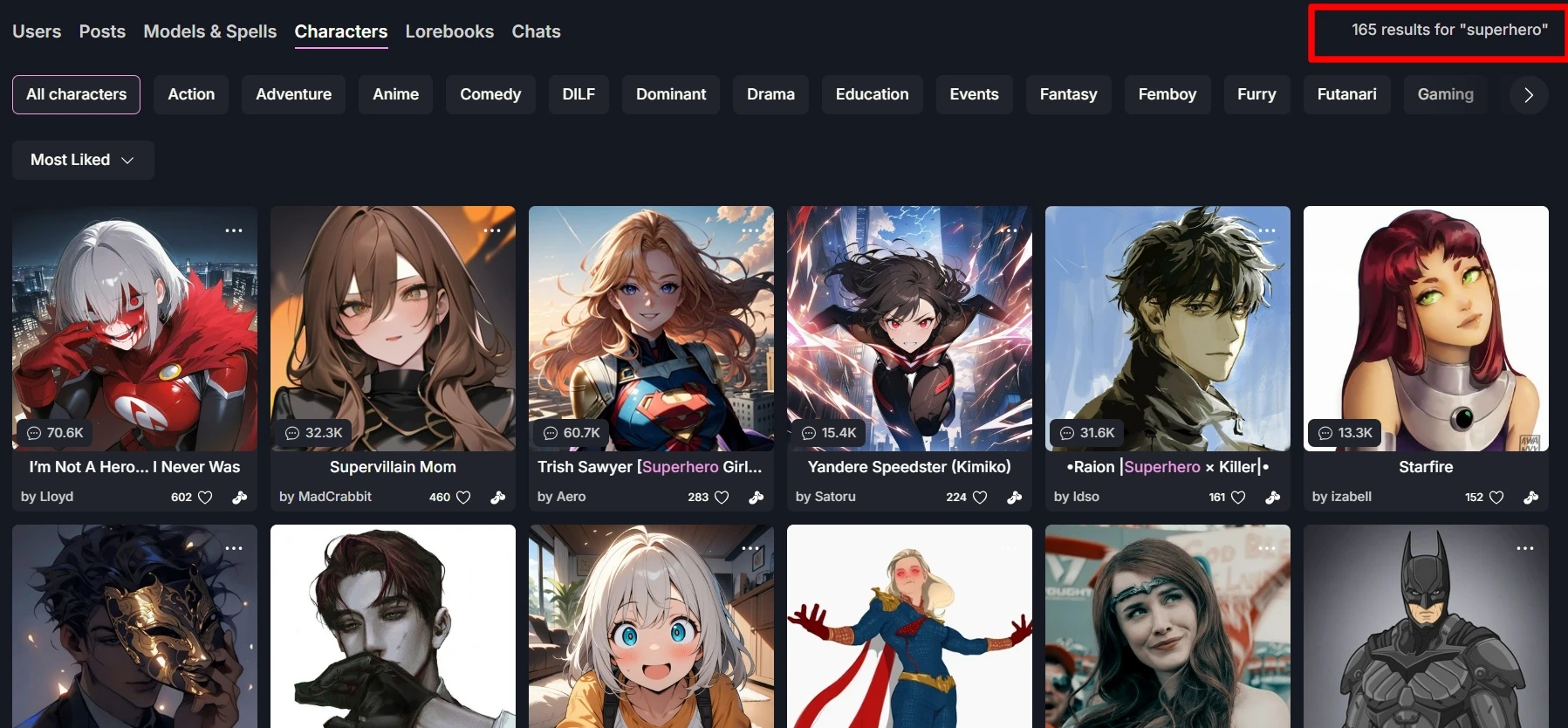Click fork icon on Trish Sawyer card

pyautogui.click(x=757, y=497)
